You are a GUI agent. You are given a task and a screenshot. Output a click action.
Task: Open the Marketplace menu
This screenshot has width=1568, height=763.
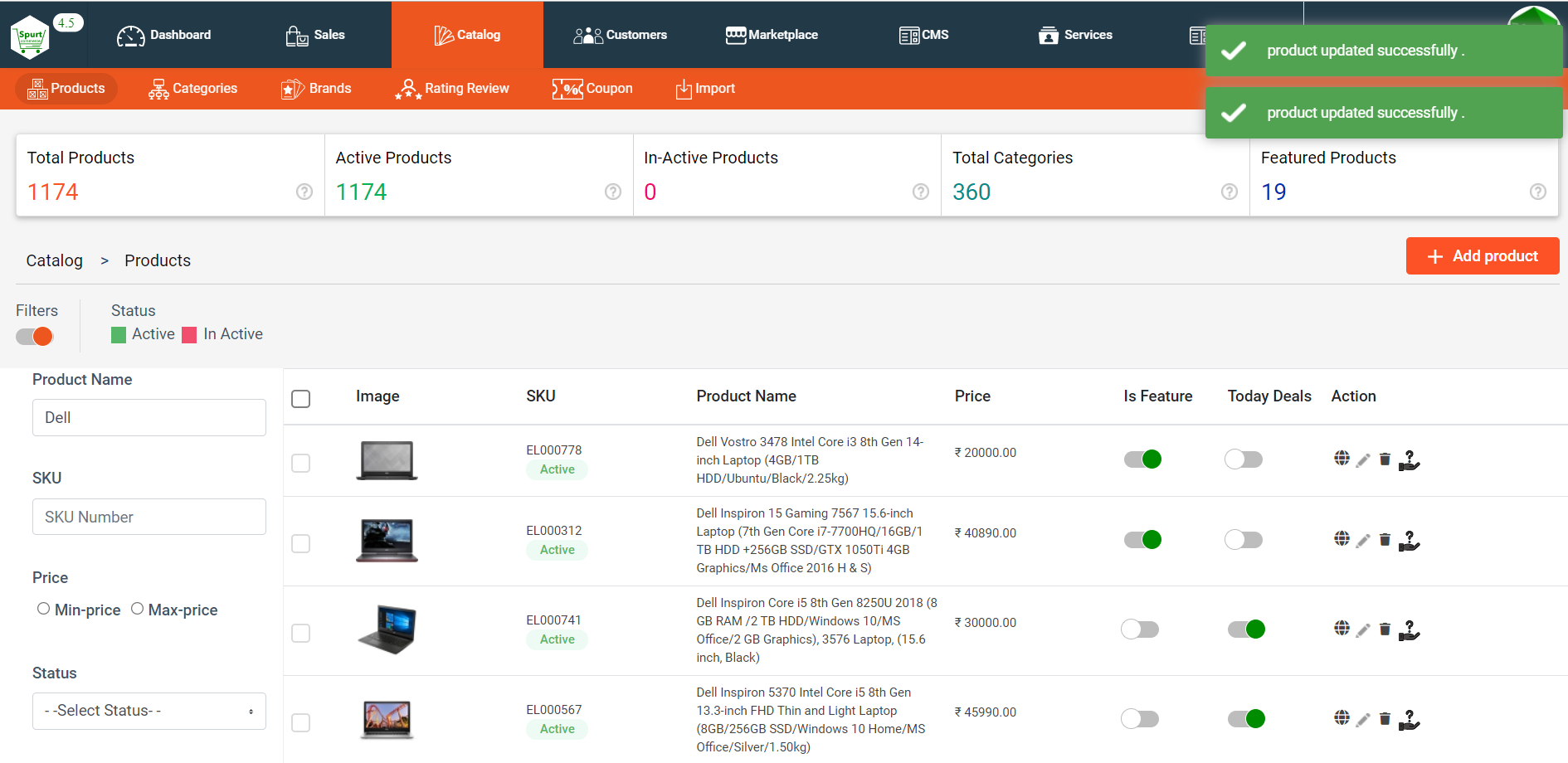click(x=772, y=35)
